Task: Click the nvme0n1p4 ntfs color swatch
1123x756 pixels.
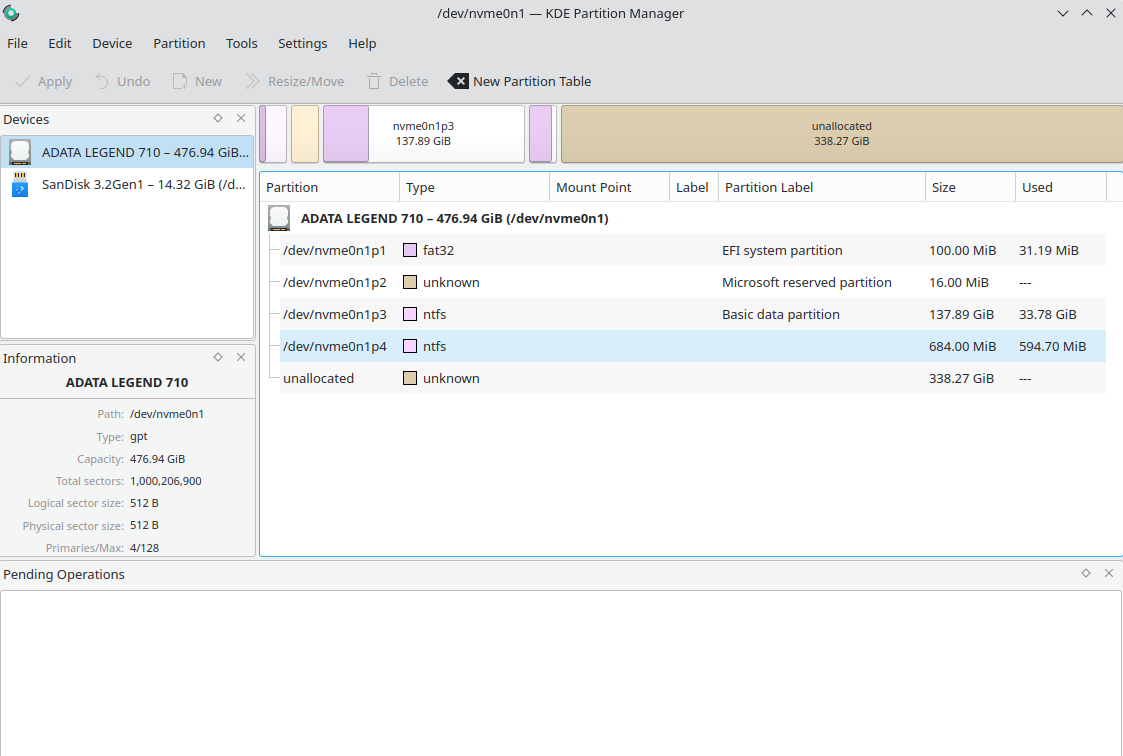Action: (410, 346)
